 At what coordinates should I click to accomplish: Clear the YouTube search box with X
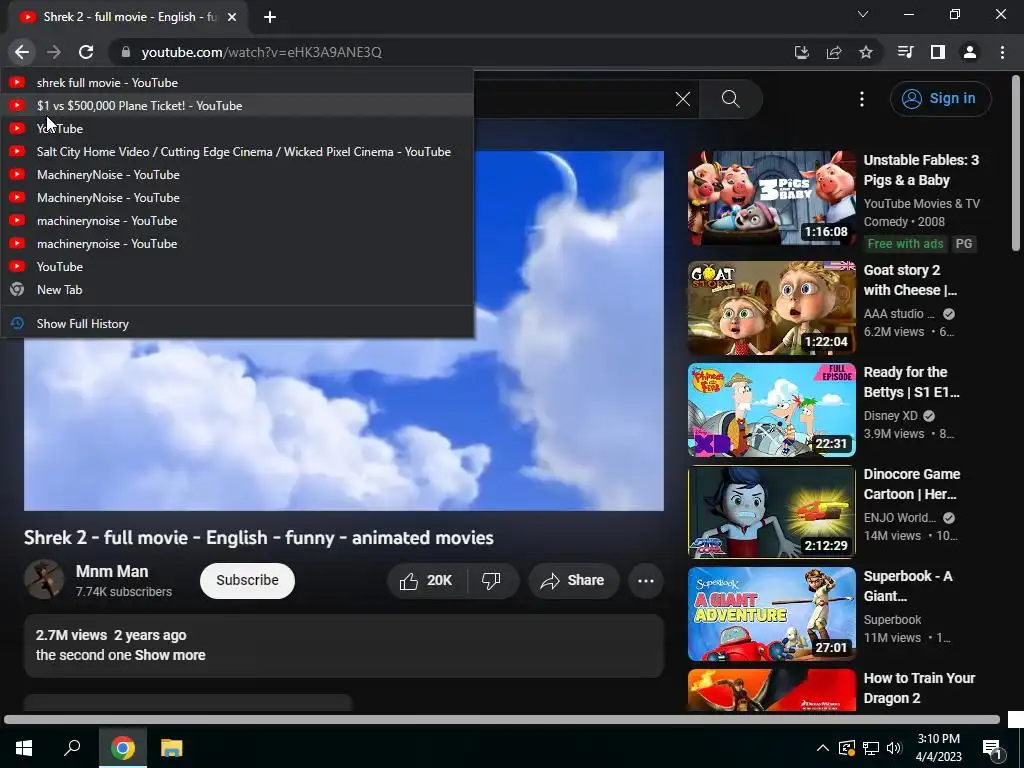pos(682,99)
